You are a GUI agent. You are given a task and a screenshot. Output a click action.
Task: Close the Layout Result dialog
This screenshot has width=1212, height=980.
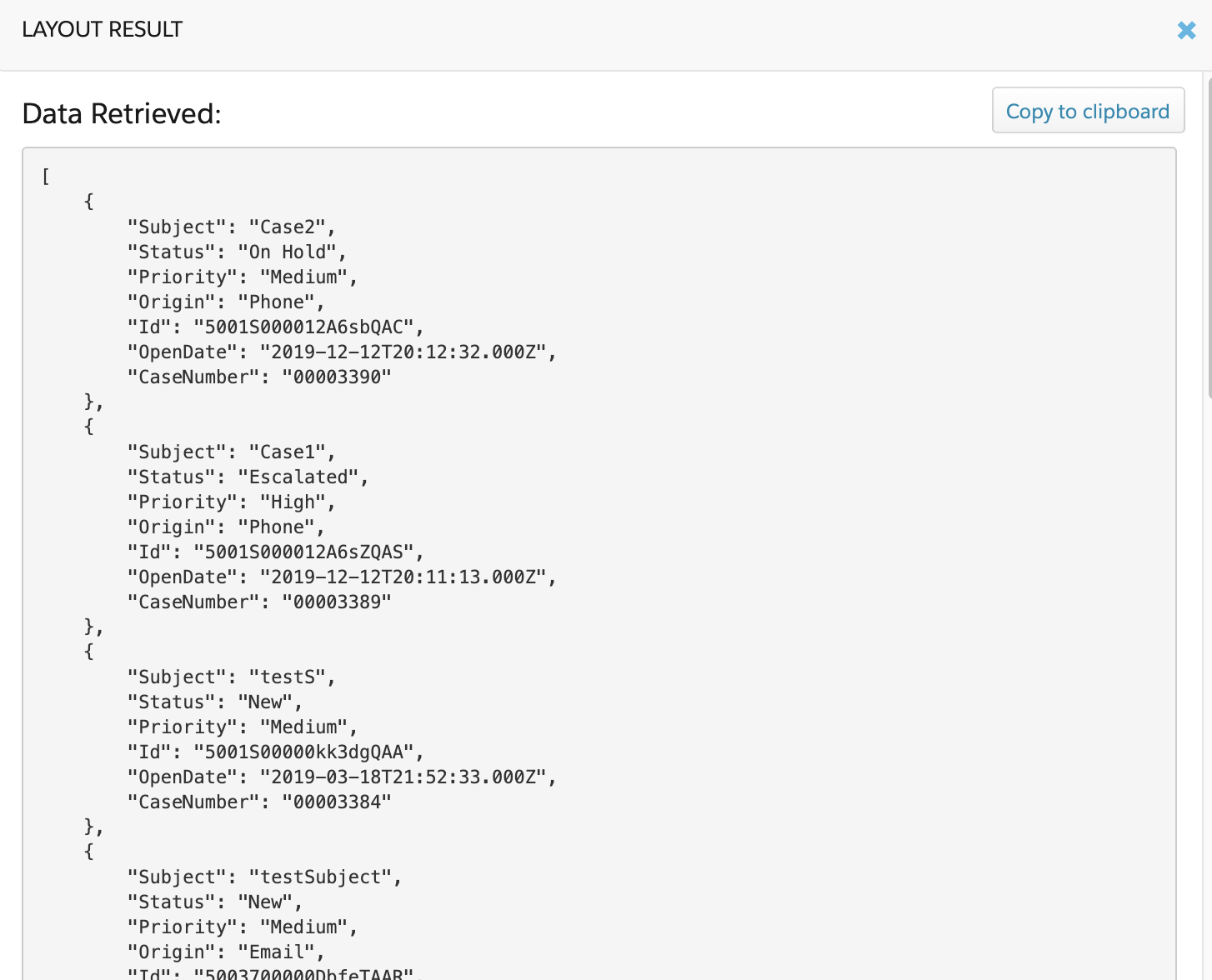[x=1186, y=31]
